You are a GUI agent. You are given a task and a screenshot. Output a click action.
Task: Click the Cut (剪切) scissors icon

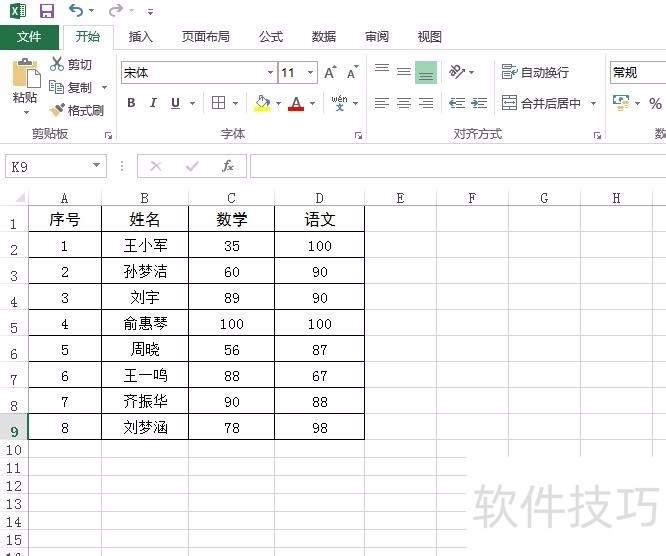click(x=56, y=64)
